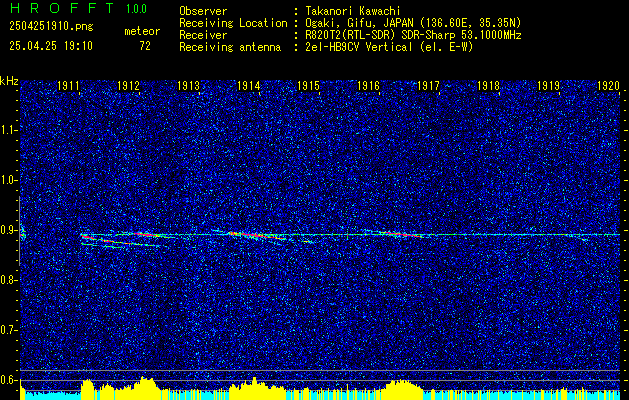Click the 1.1 kHz frequency label
The width and height of the screenshot is (629, 400).
(x=9, y=130)
